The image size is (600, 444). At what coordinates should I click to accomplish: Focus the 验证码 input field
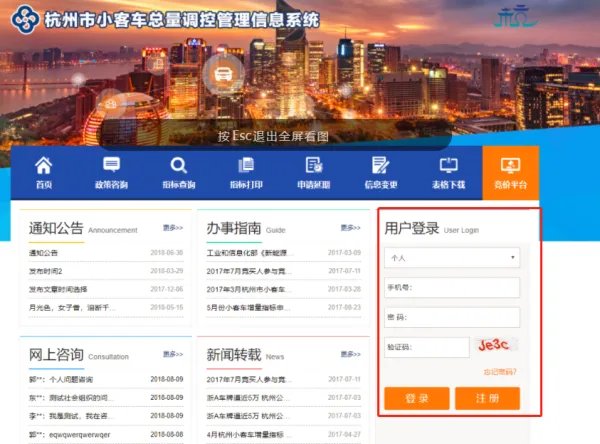pos(427,347)
